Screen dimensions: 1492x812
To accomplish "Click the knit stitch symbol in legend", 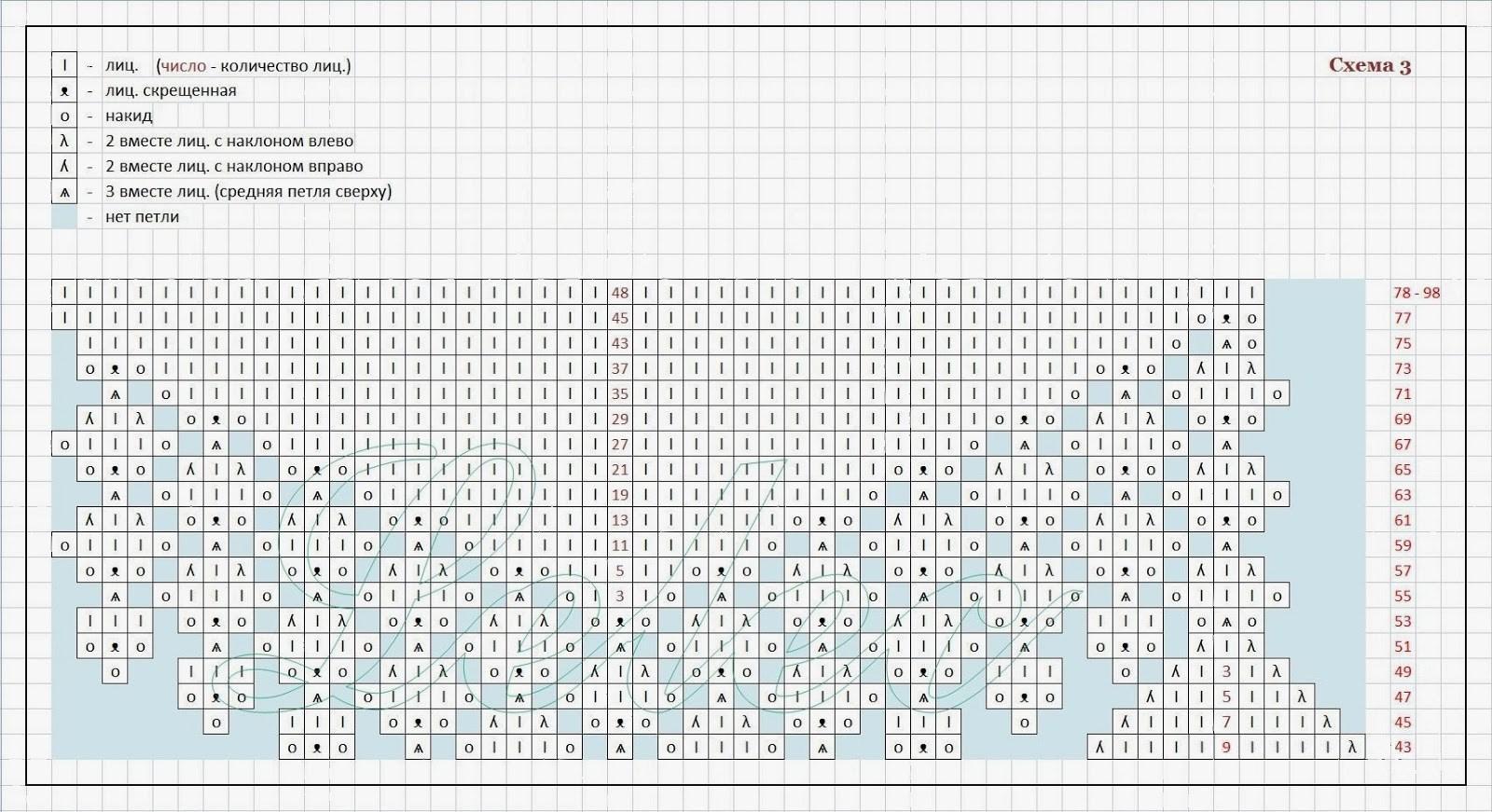I will click(64, 65).
